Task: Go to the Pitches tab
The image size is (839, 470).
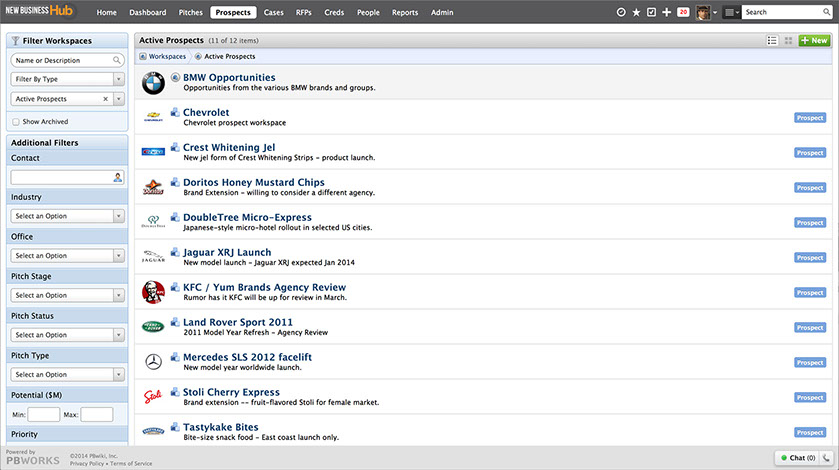Action: [x=190, y=12]
